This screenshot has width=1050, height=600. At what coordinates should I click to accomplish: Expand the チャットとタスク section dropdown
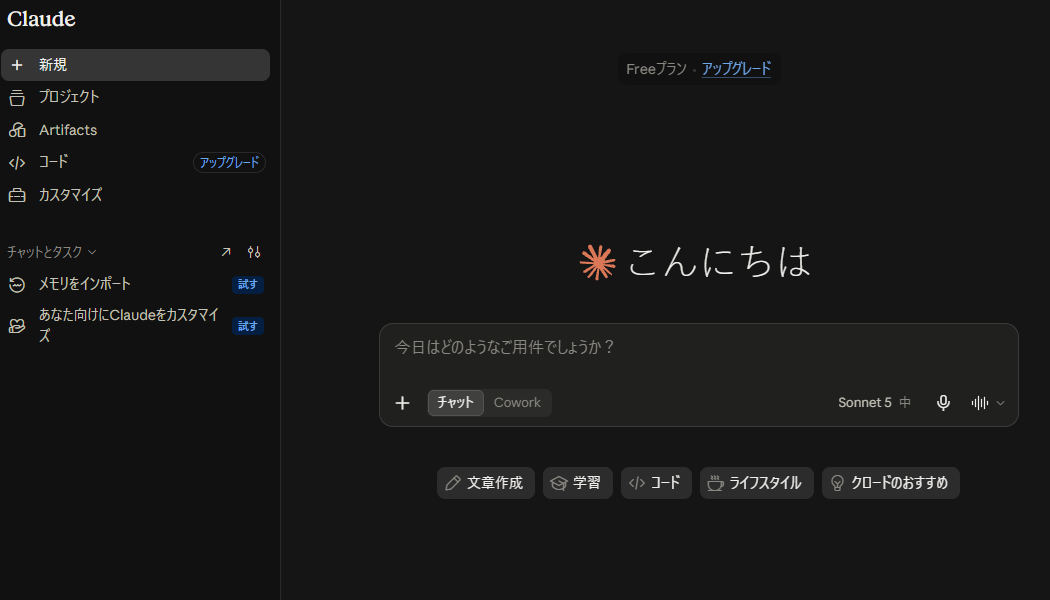tap(52, 252)
